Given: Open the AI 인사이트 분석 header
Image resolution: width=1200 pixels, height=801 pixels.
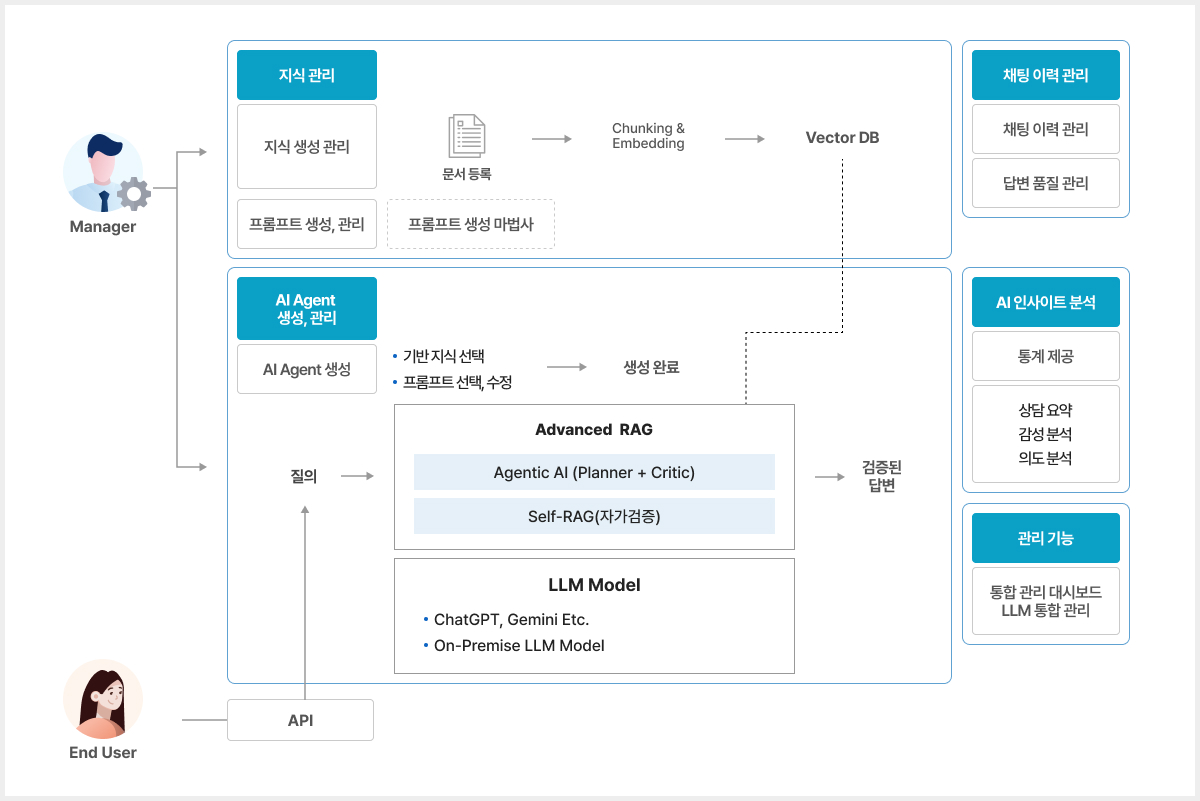Looking at the screenshot, I should click(x=1045, y=302).
